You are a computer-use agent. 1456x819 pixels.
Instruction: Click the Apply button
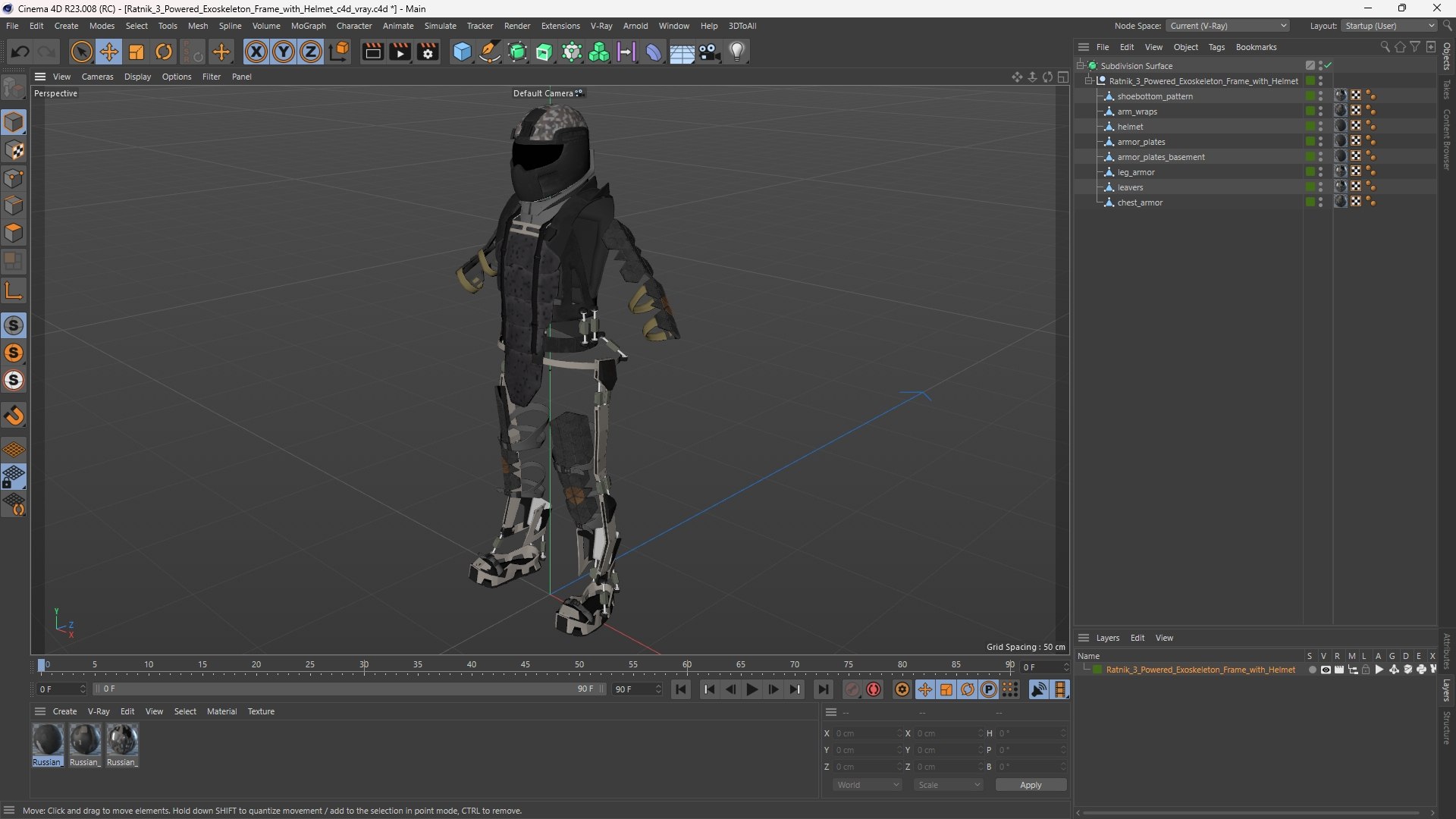point(1031,785)
